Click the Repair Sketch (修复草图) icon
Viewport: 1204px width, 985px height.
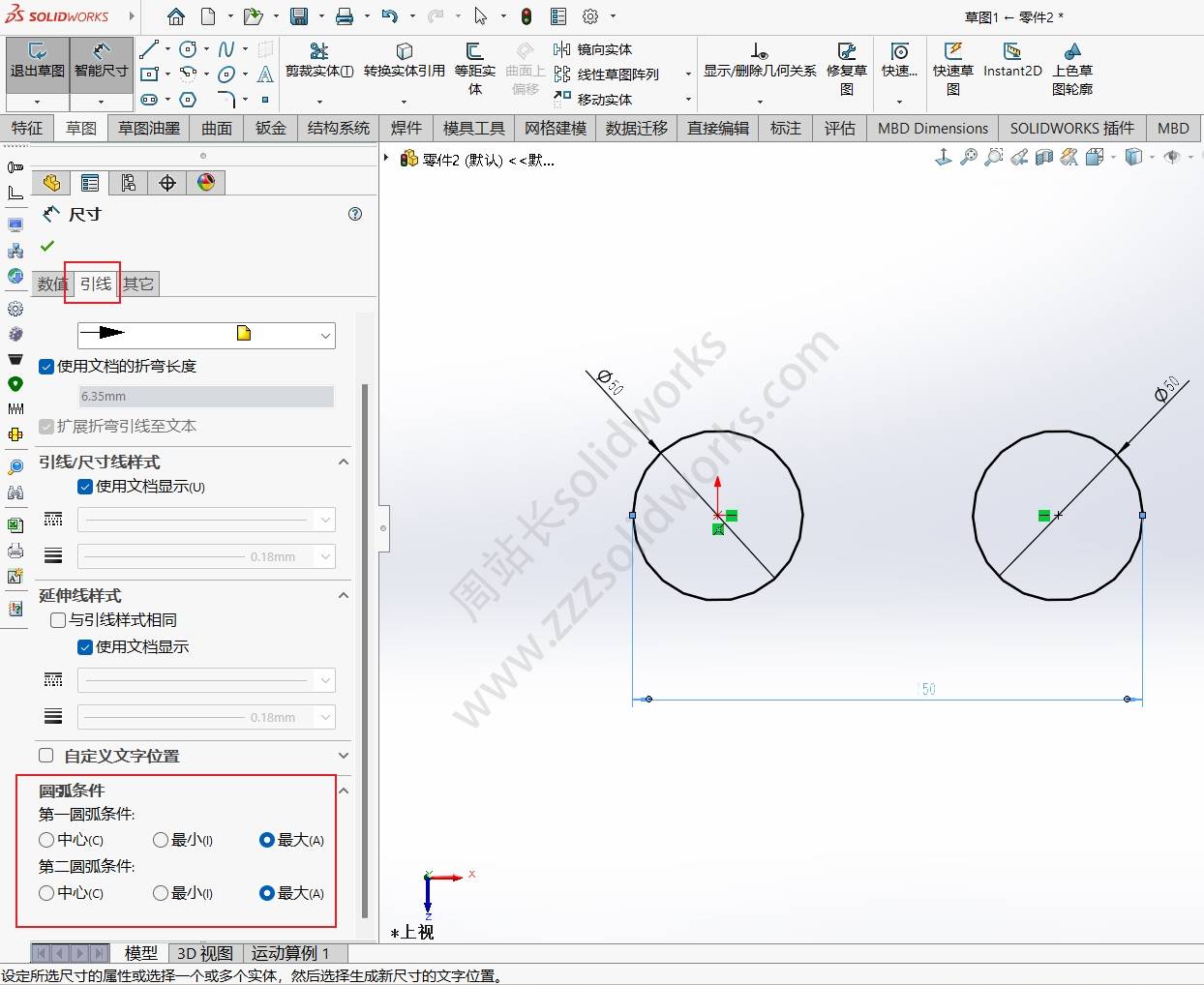(846, 61)
